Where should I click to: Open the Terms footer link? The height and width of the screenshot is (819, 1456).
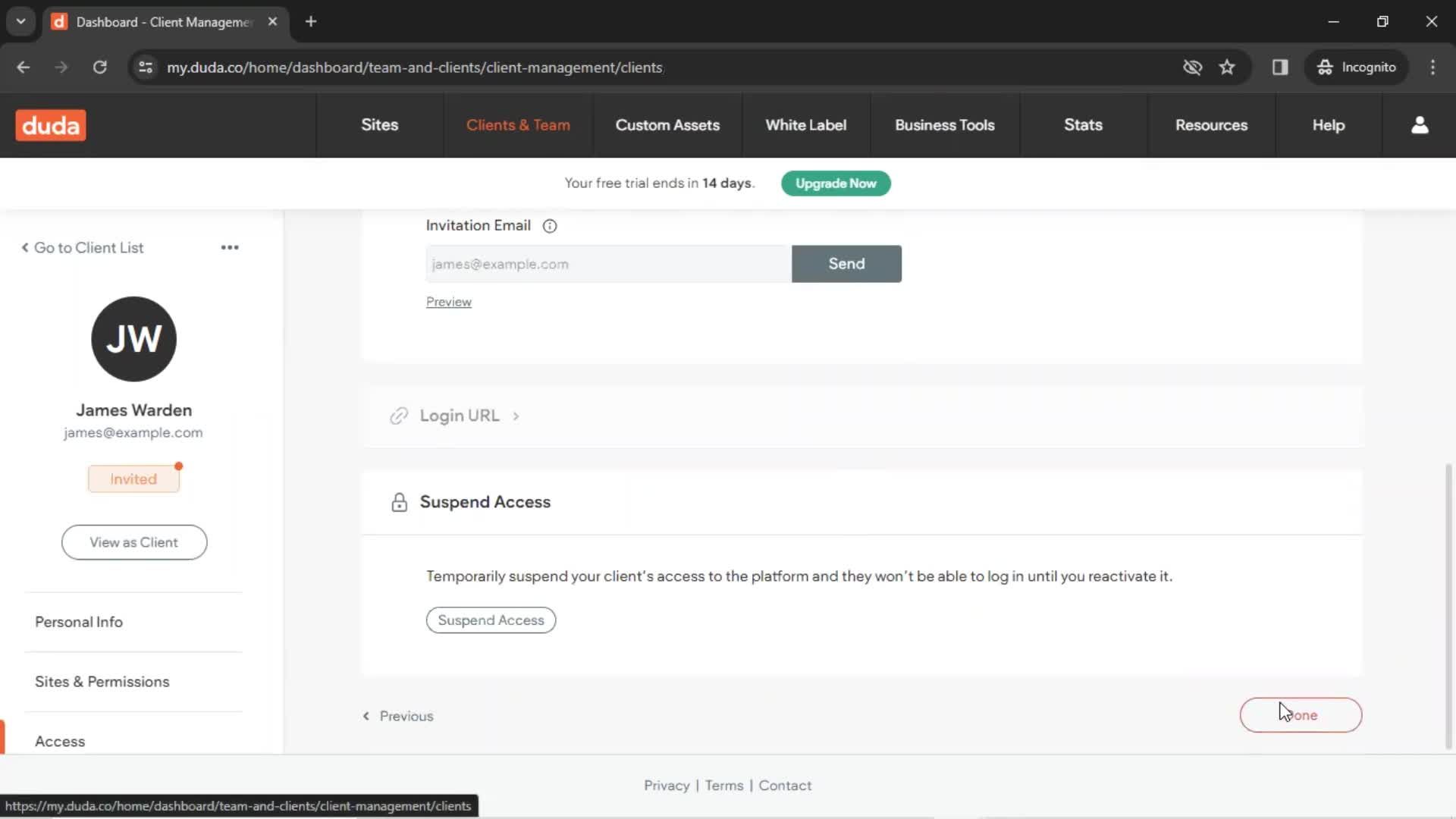pos(724,786)
